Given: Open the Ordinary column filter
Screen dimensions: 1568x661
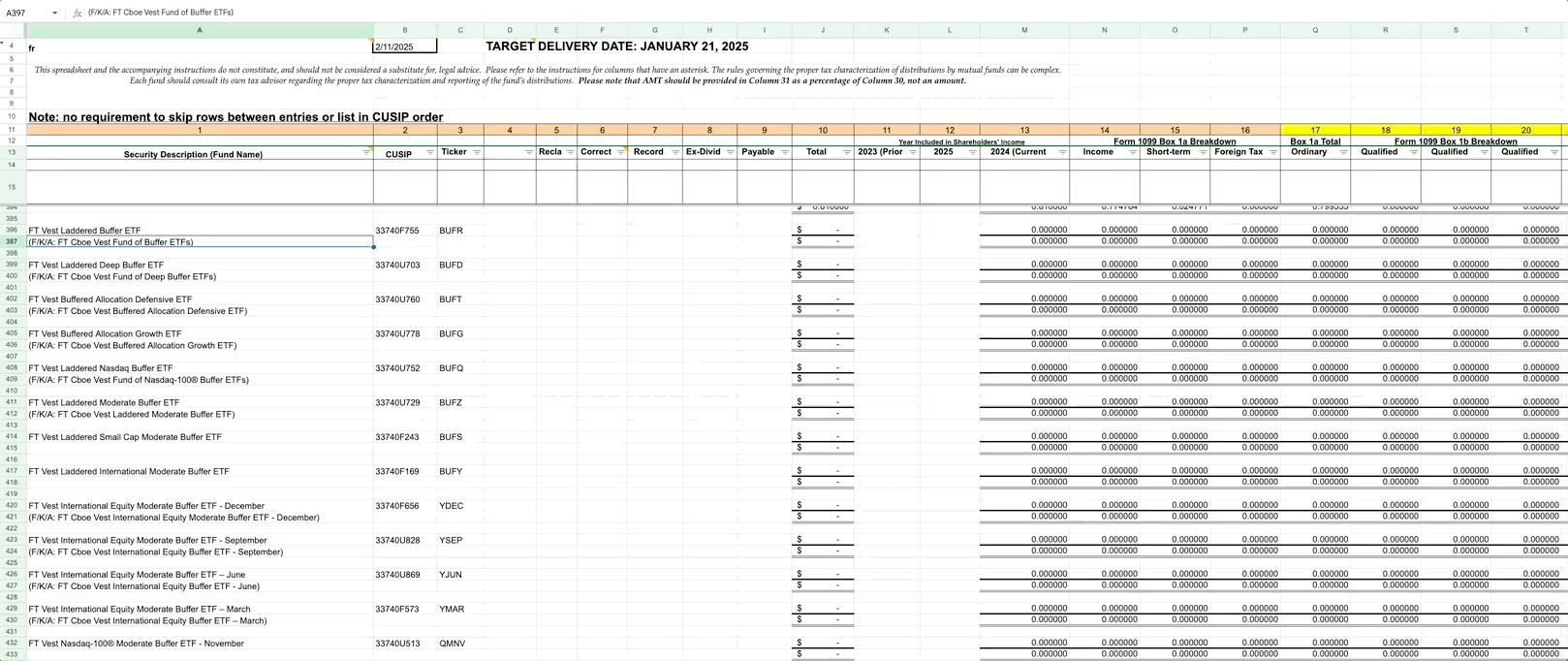Looking at the screenshot, I should 1344,152.
